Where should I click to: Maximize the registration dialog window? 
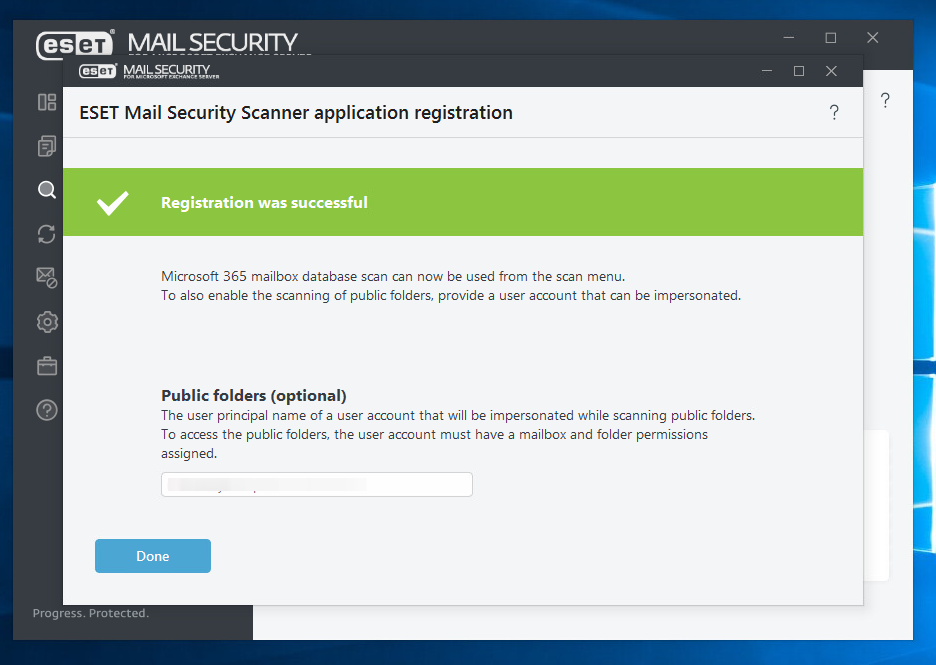tap(799, 71)
